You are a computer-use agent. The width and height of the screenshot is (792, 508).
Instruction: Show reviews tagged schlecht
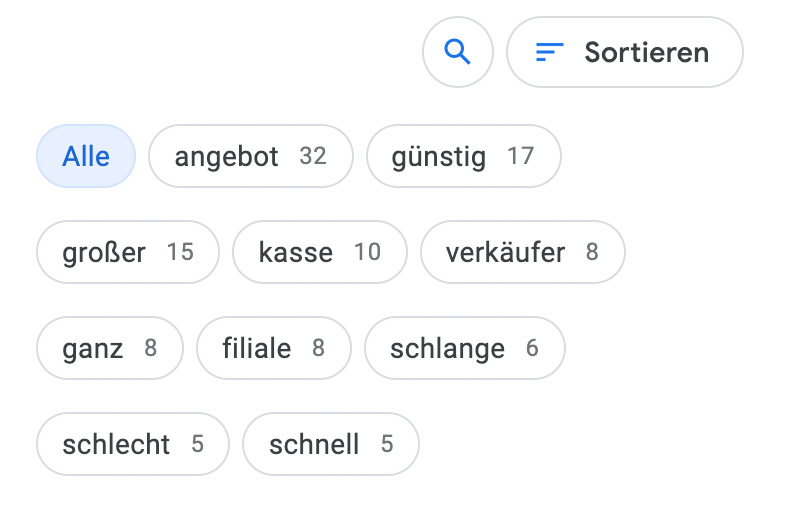[132, 444]
